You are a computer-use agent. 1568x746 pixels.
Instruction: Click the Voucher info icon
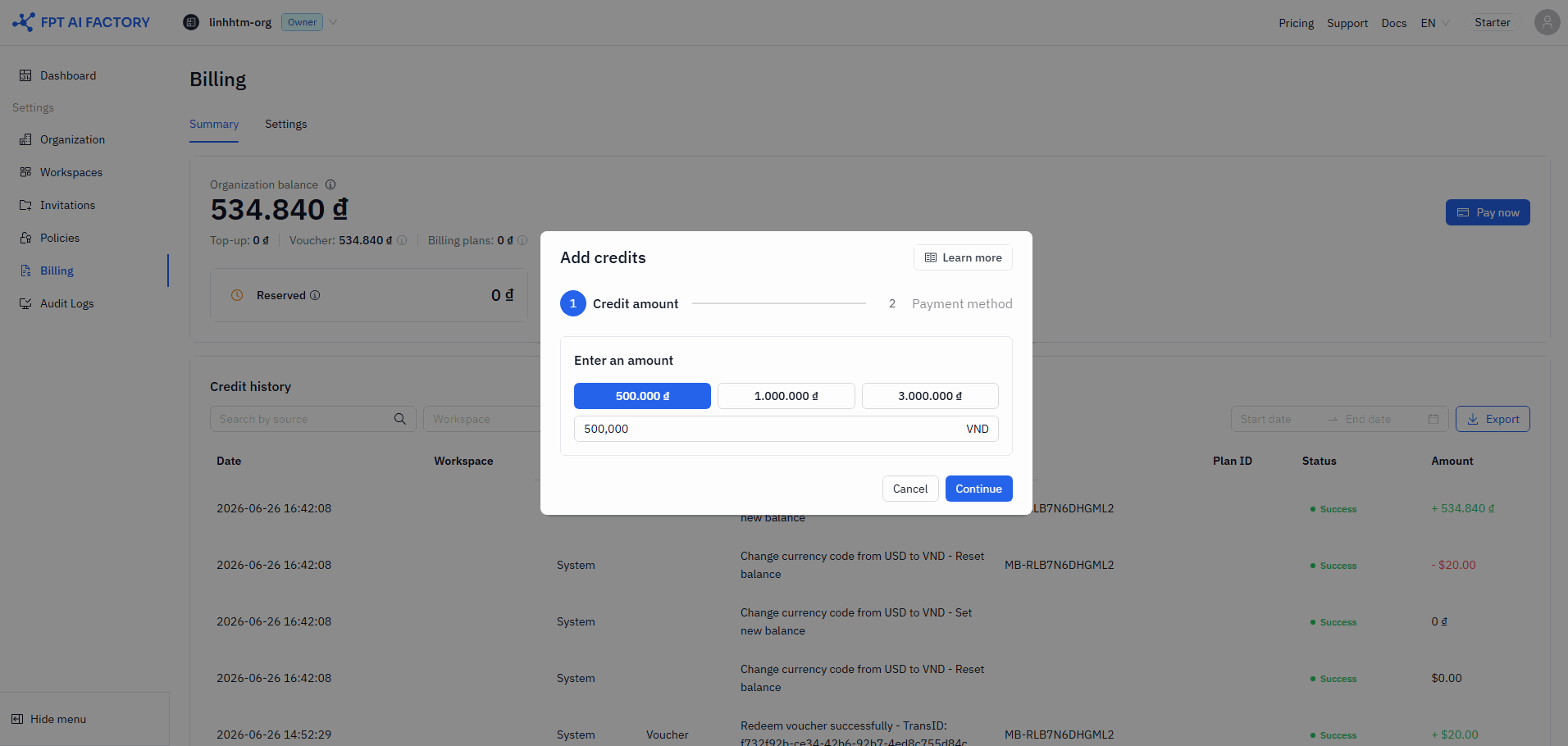402,240
